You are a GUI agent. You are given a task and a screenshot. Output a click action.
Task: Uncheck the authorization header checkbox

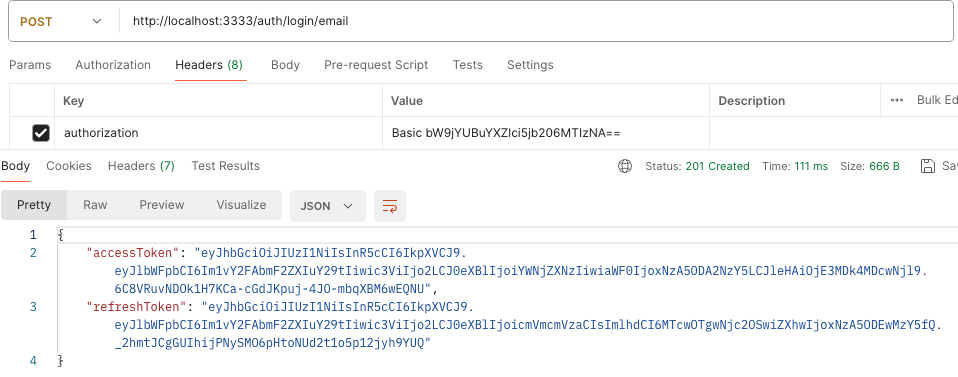tap(40, 133)
